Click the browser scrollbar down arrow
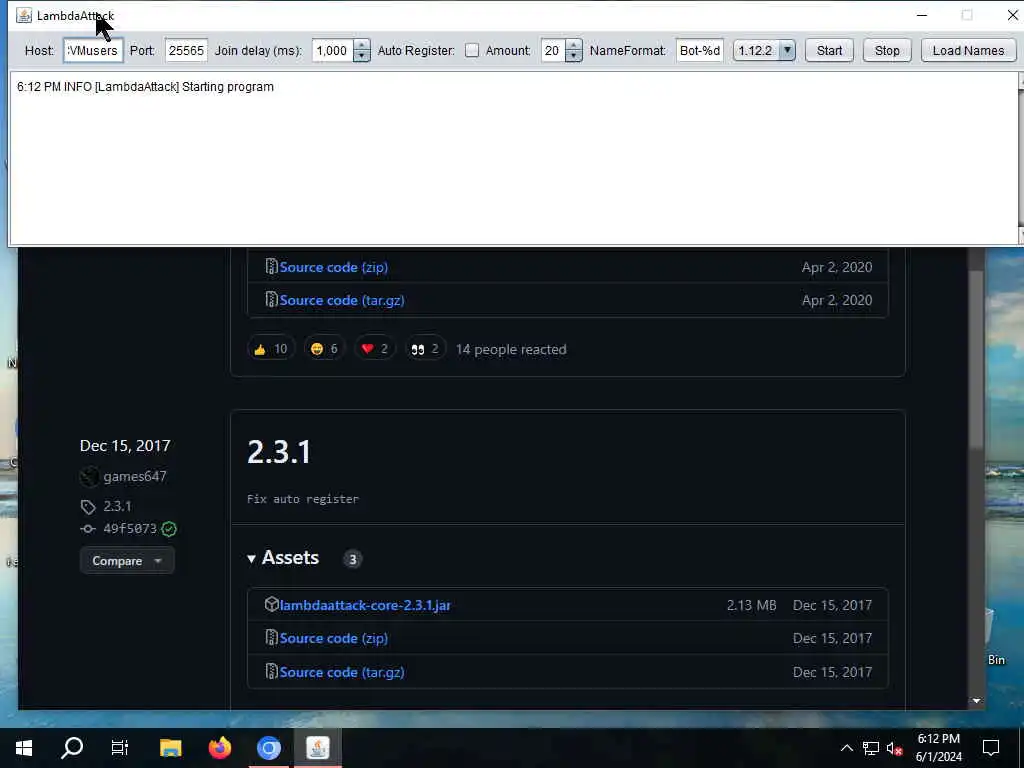Viewport: 1024px width, 768px height. click(x=976, y=701)
